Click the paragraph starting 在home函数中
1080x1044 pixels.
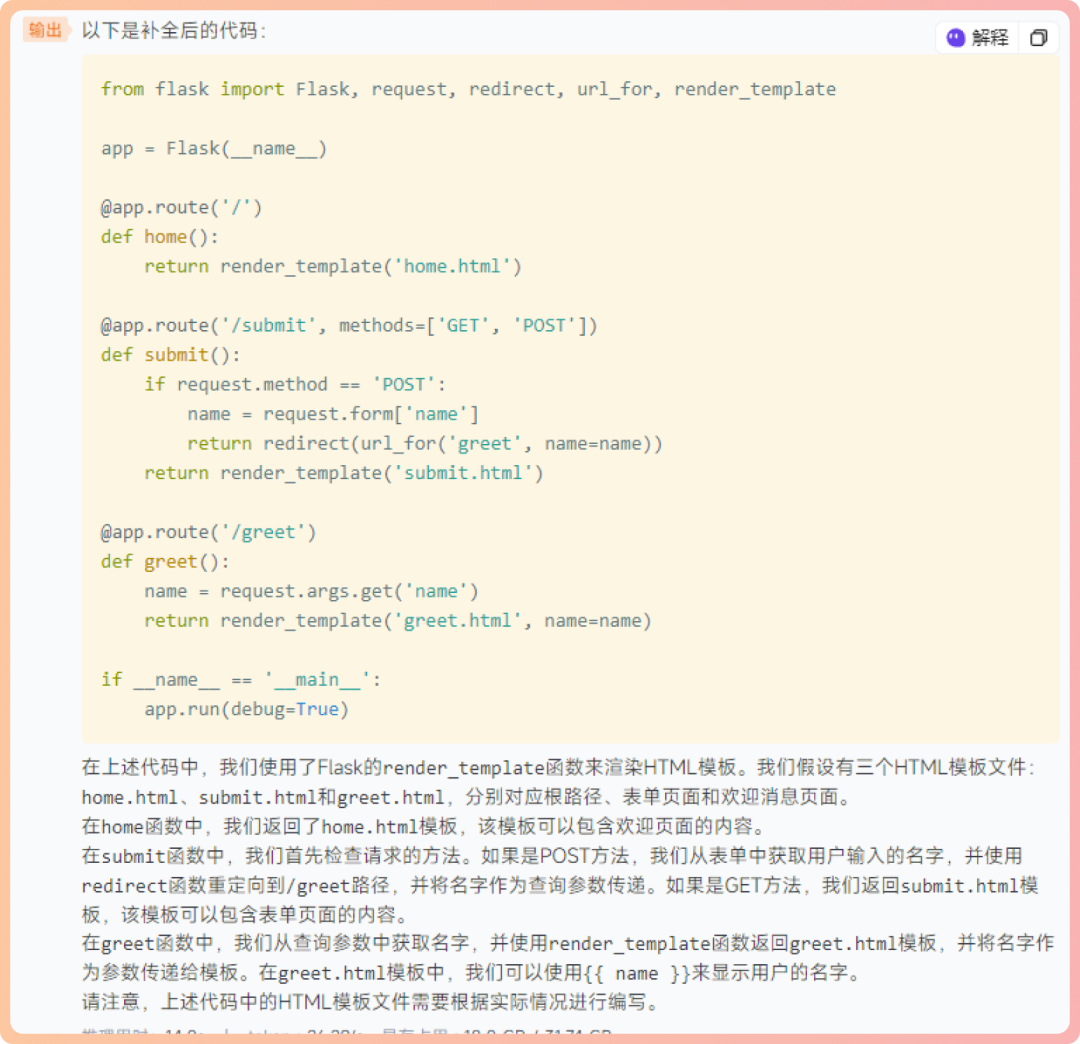coord(424,826)
